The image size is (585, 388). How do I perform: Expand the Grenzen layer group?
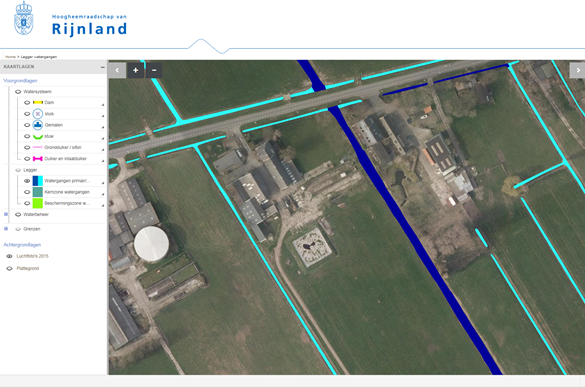pyautogui.click(x=6, y=229)
